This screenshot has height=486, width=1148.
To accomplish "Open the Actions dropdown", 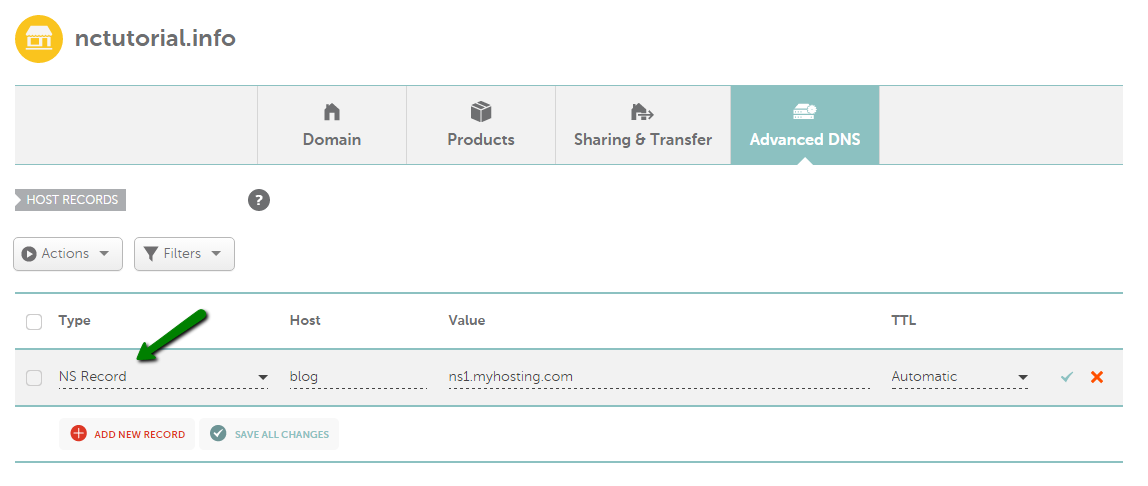I will (x=68, y=254).
